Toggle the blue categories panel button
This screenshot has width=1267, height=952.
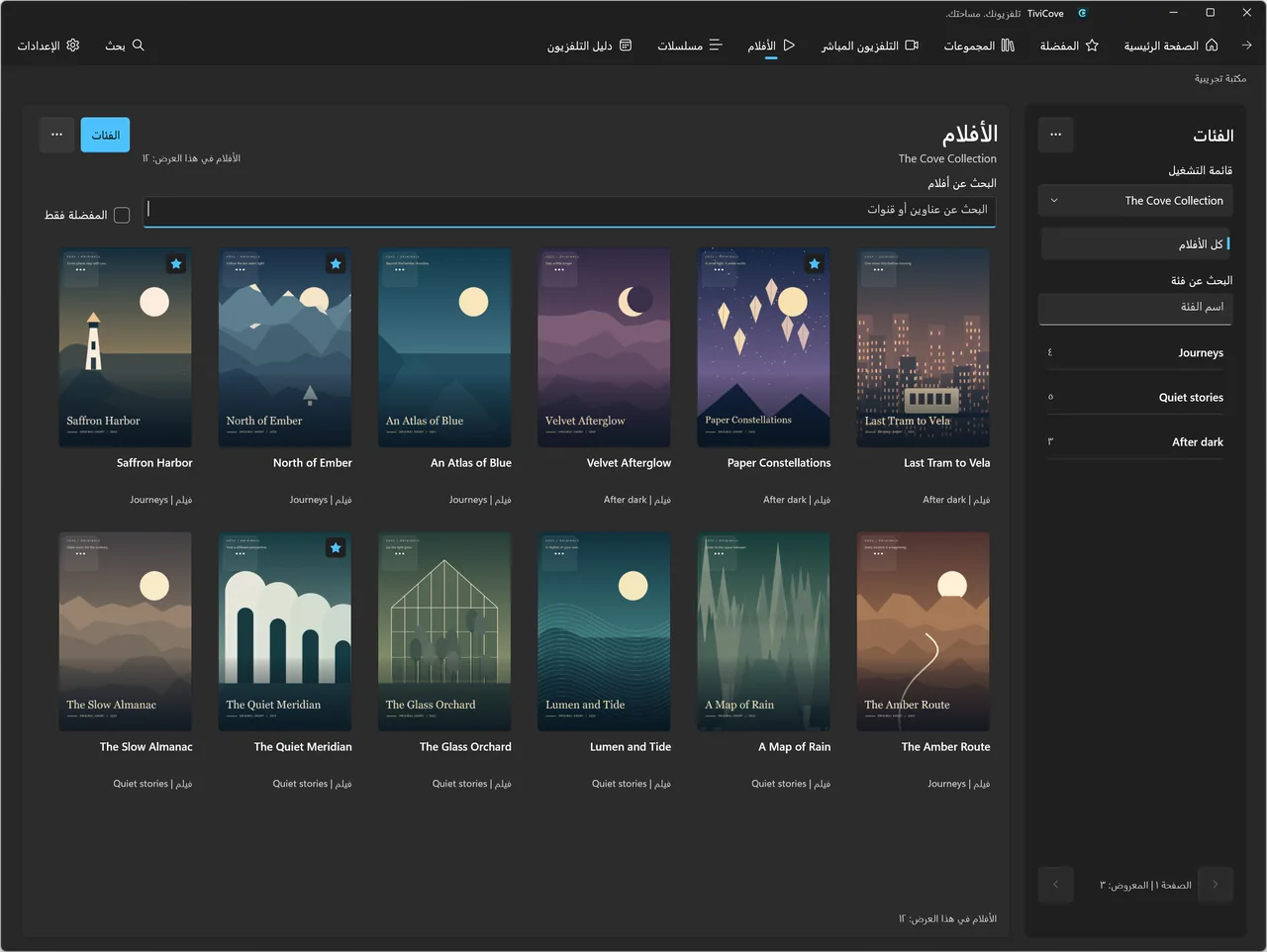click(x=105, y=135)
